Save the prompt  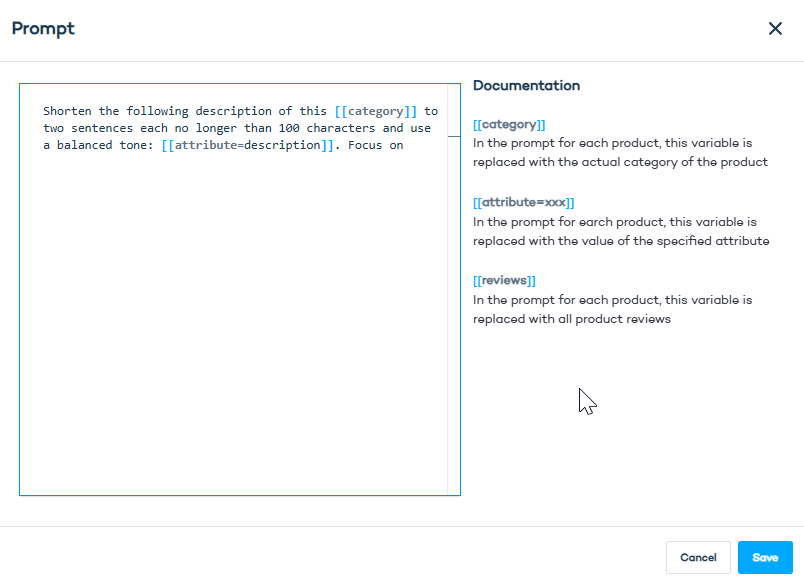coord(765,558)
